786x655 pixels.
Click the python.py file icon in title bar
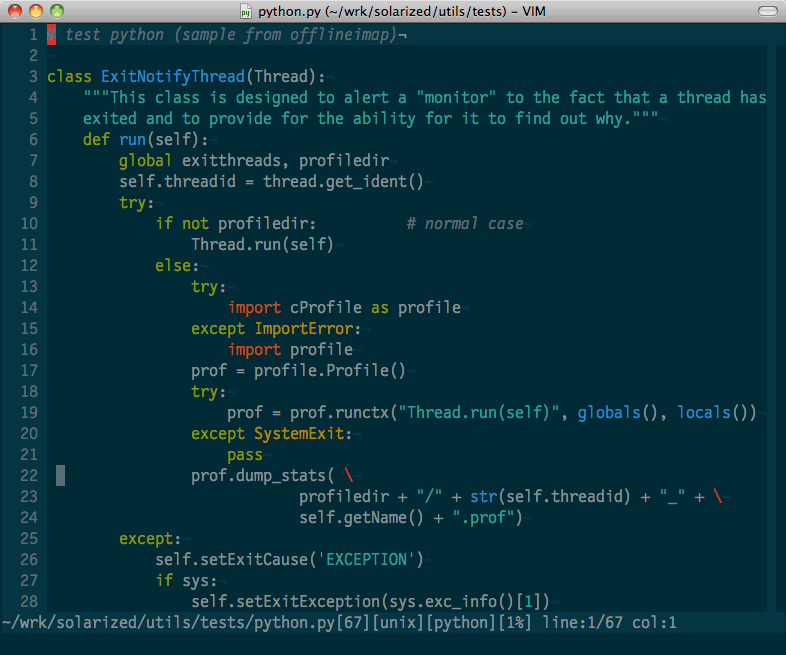(247, 11)
